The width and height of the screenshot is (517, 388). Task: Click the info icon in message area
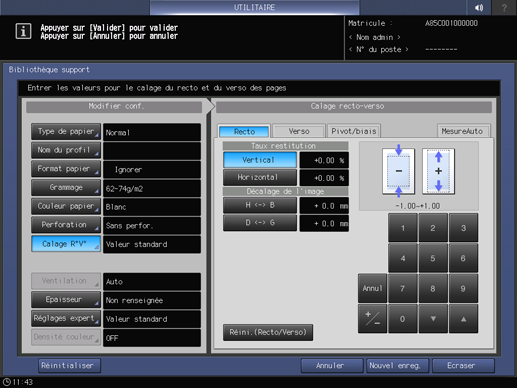(23, 31)
